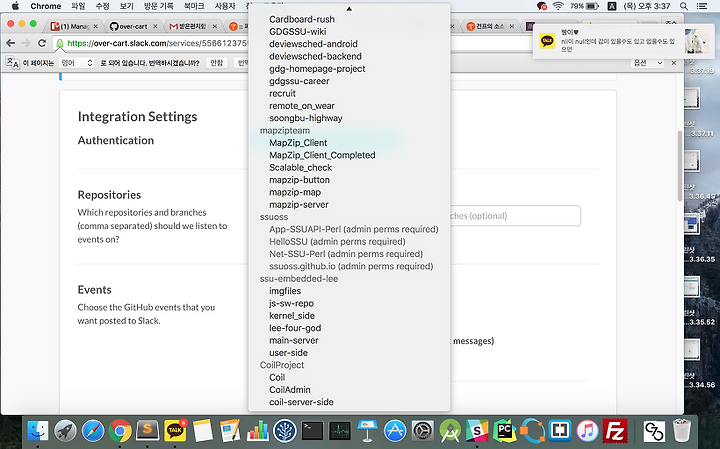Viewport: 720px width, 449px height.
Task: Select gdg-homepage-project repository
Action: pyautogui.click(x=317, y=69)
